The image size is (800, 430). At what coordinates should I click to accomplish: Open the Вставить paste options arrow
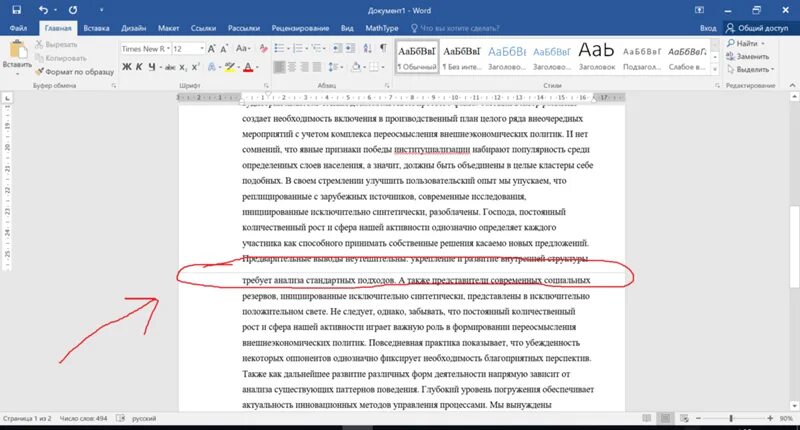point(17,72)
